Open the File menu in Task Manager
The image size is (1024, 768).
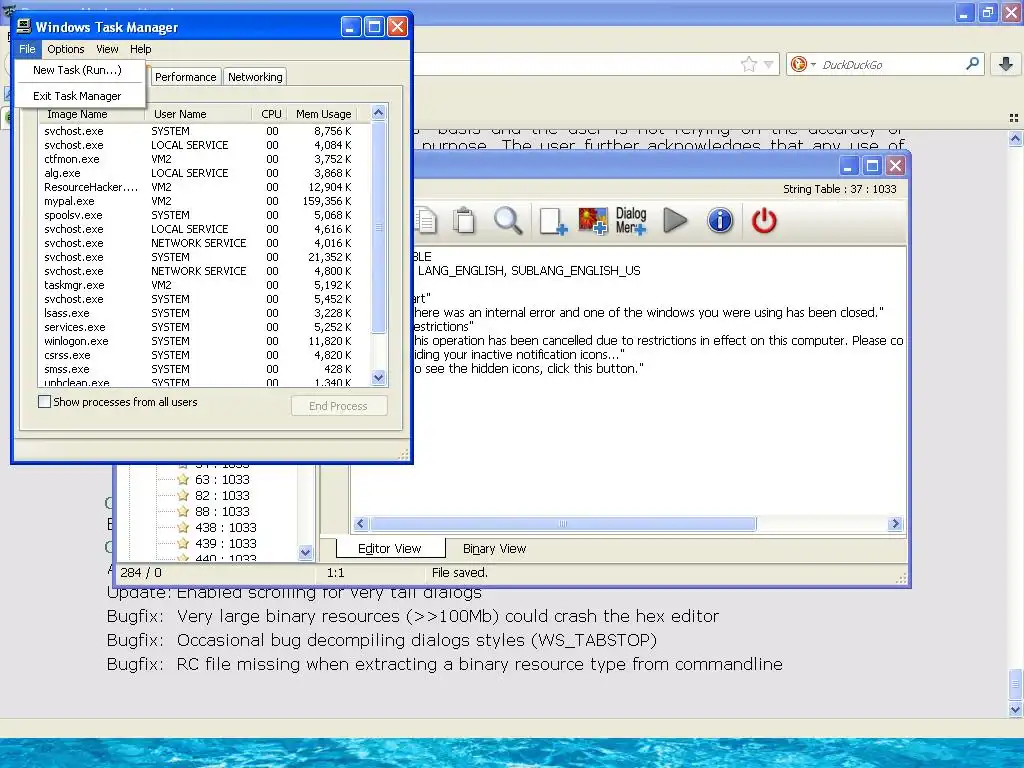tap(27, 49)
